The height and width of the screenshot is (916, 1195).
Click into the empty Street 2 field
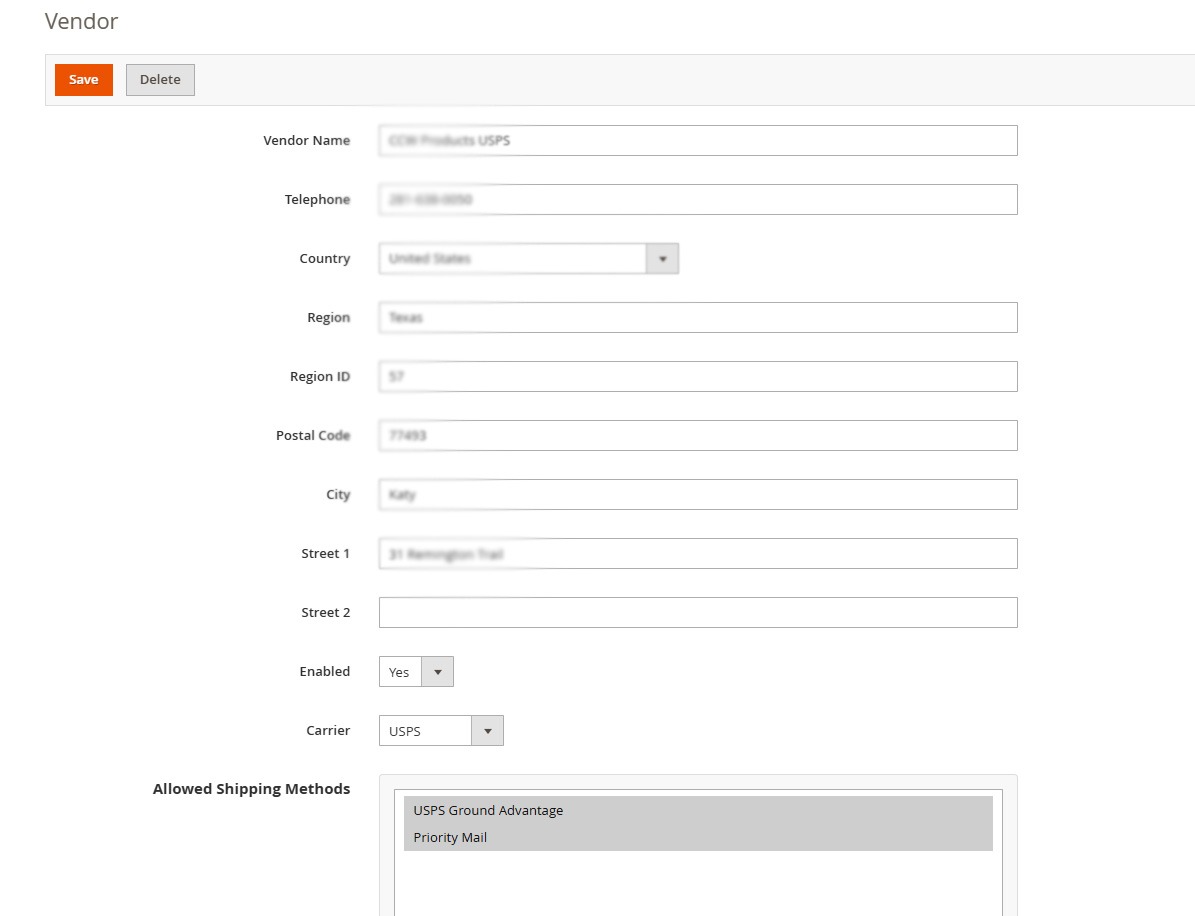click(697, 612)
